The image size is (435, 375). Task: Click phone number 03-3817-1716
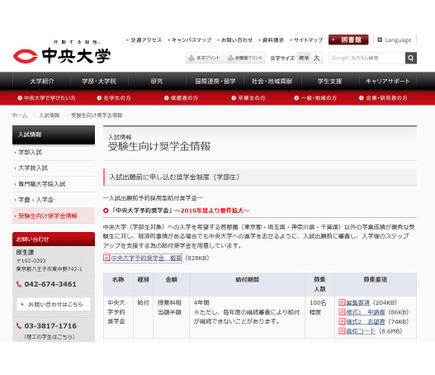50,326
